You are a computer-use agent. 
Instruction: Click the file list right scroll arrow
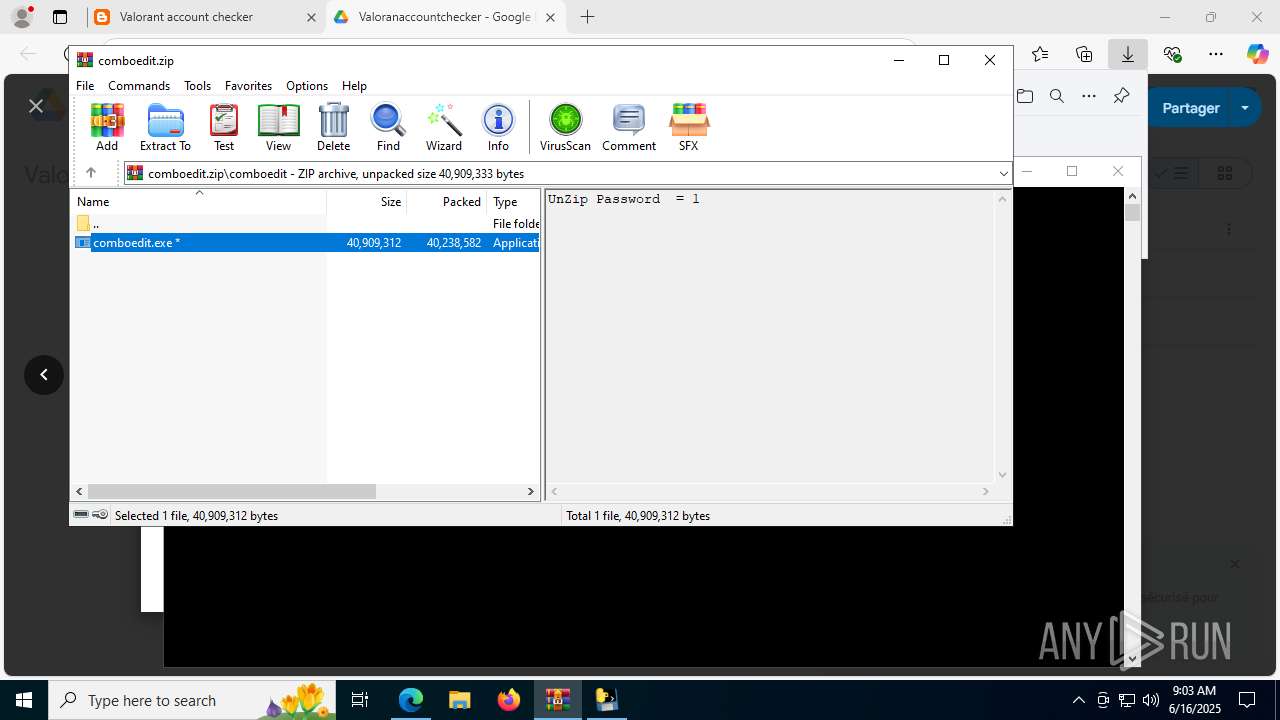pos(531,491)
